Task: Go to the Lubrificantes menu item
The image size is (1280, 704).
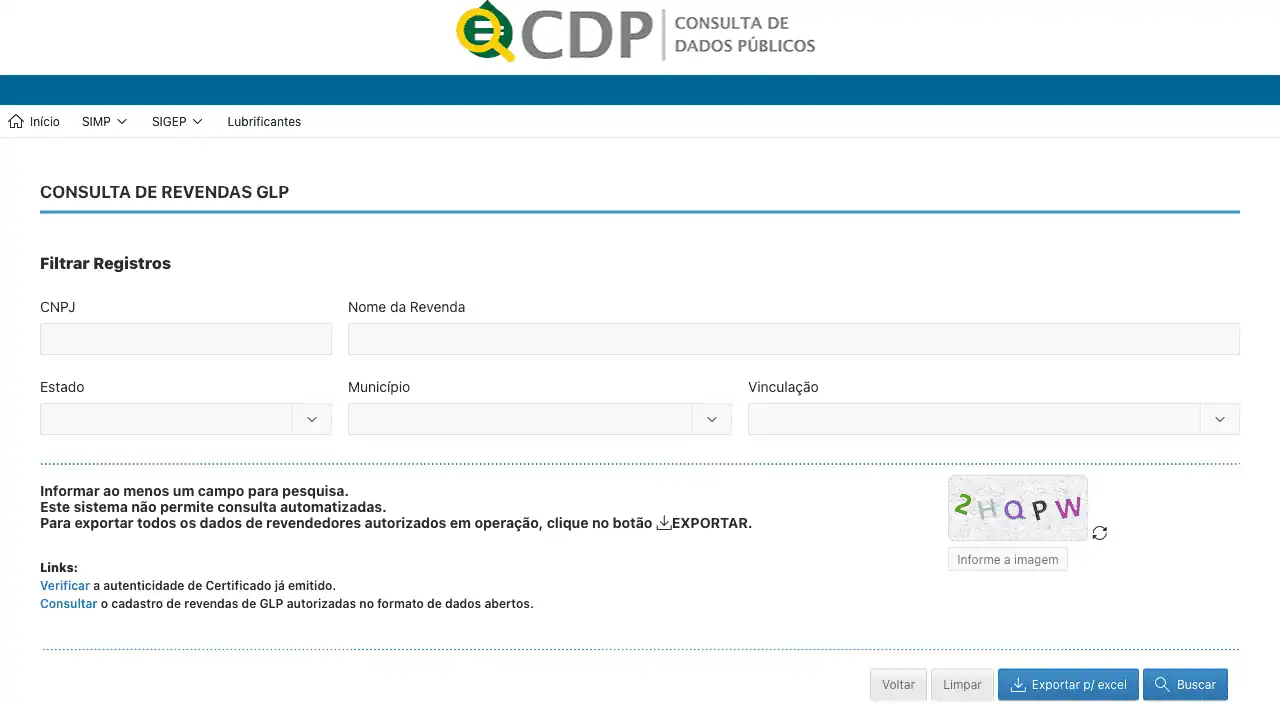Action: click(264, 122)
